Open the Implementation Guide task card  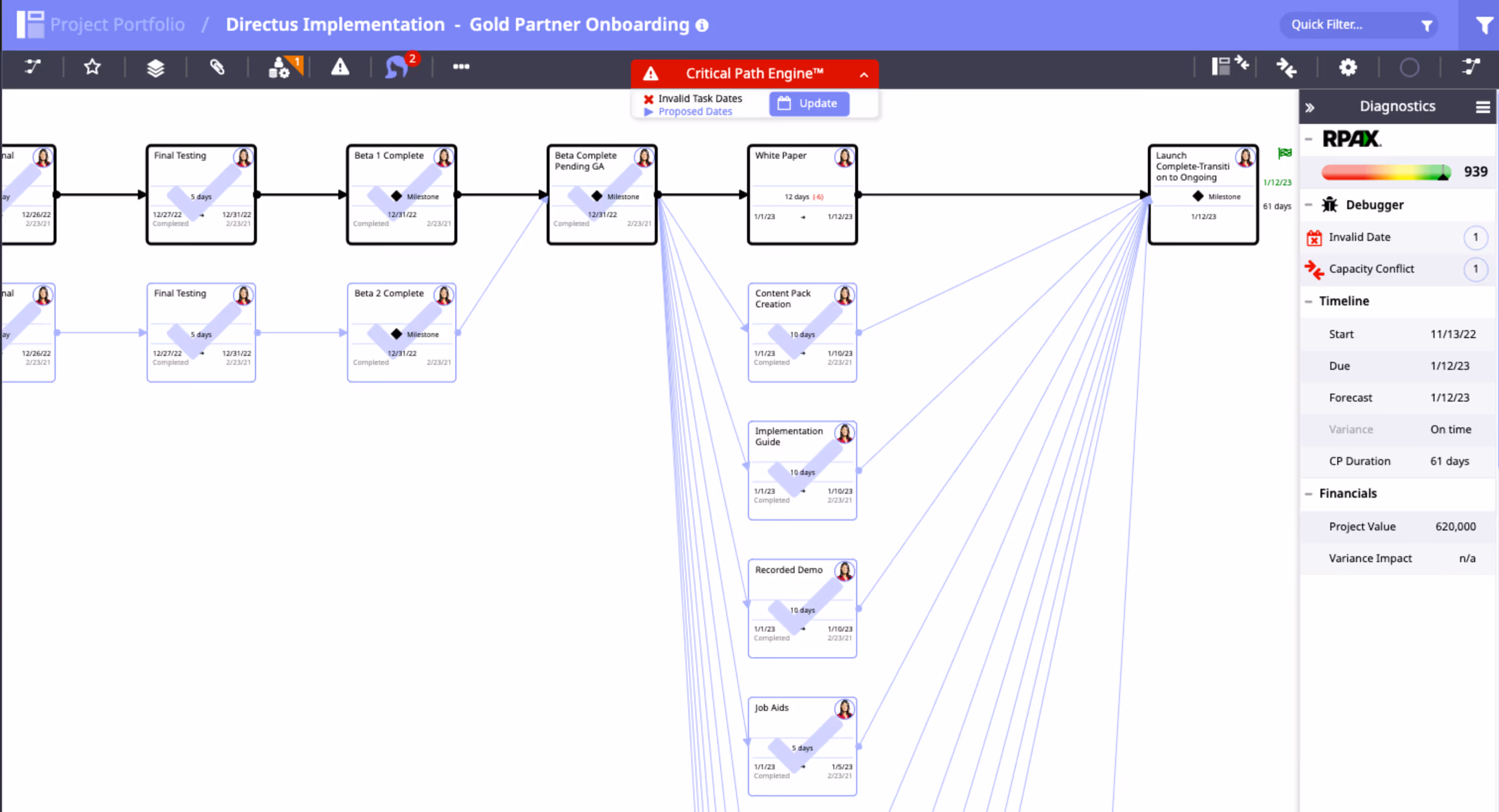point(802,470)
